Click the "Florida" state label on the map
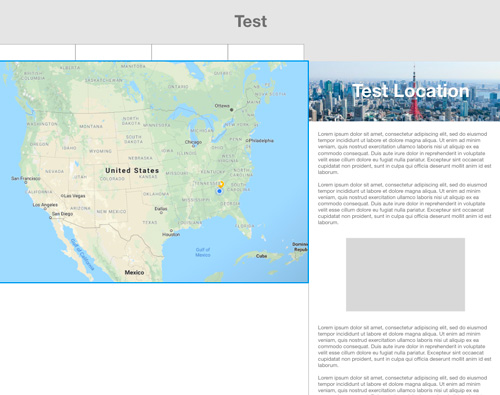The width and height of the screenshot is (500, 395). coord(244,226)
